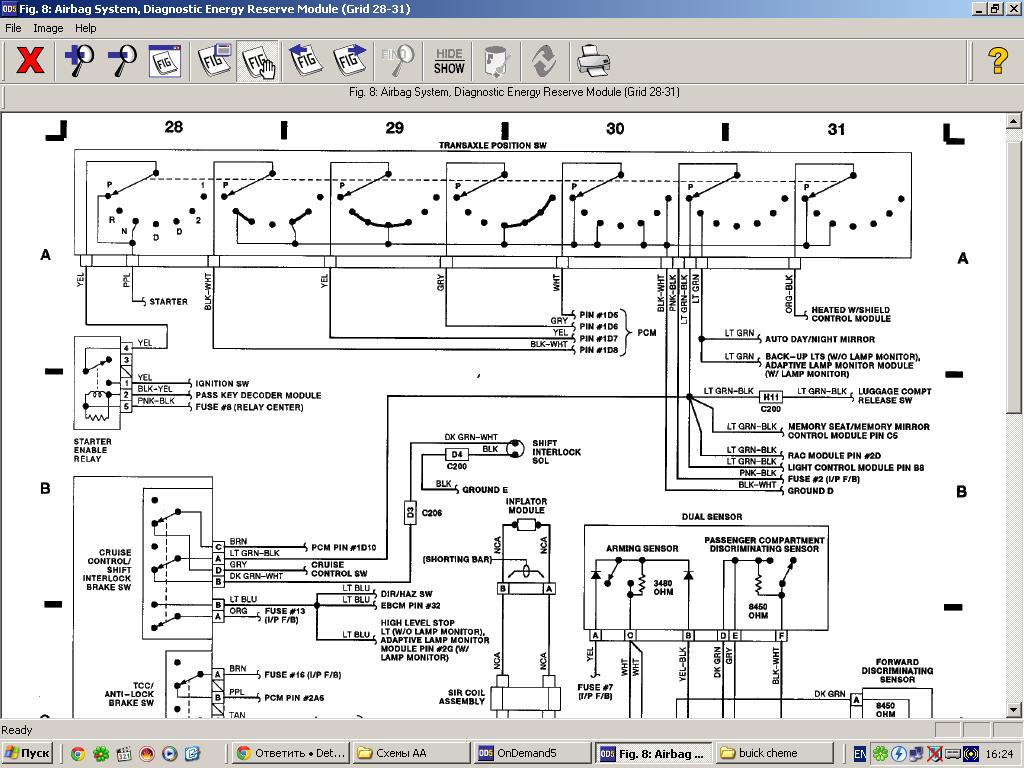Click the Chrome quick launch icon
This screenshot has height=768, width=1024.
click(77, 753)
